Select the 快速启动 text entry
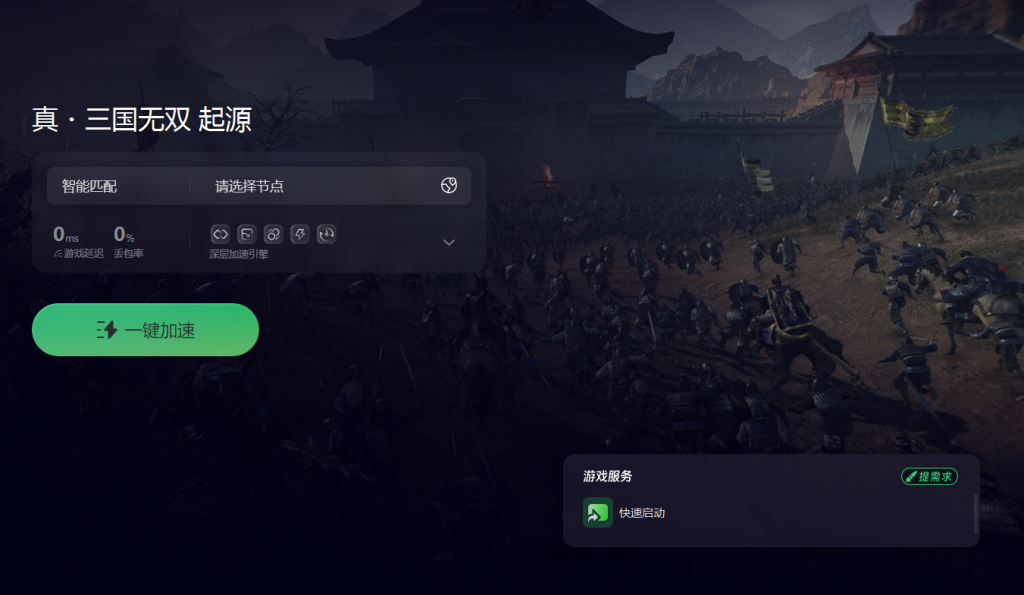This screenshot has width=1024, height=595. 642,513
